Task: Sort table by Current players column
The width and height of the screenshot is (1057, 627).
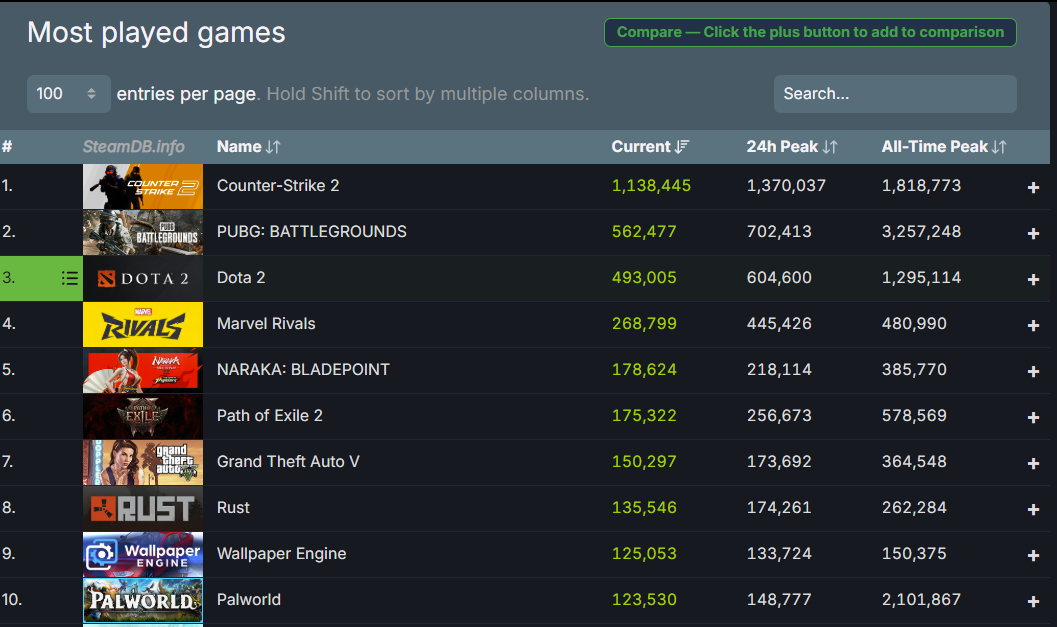Action: coord(650,146)
